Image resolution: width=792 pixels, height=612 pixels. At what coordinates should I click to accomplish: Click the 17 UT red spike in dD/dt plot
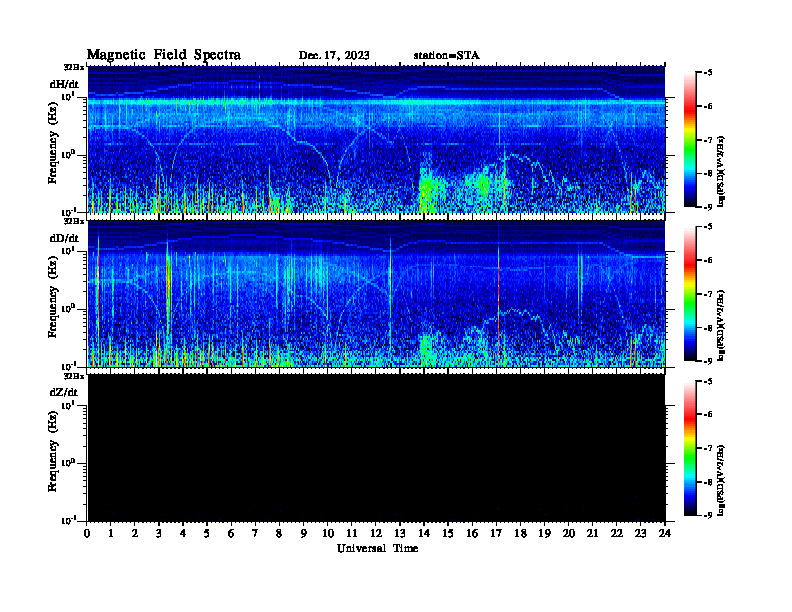click(499, 303)
